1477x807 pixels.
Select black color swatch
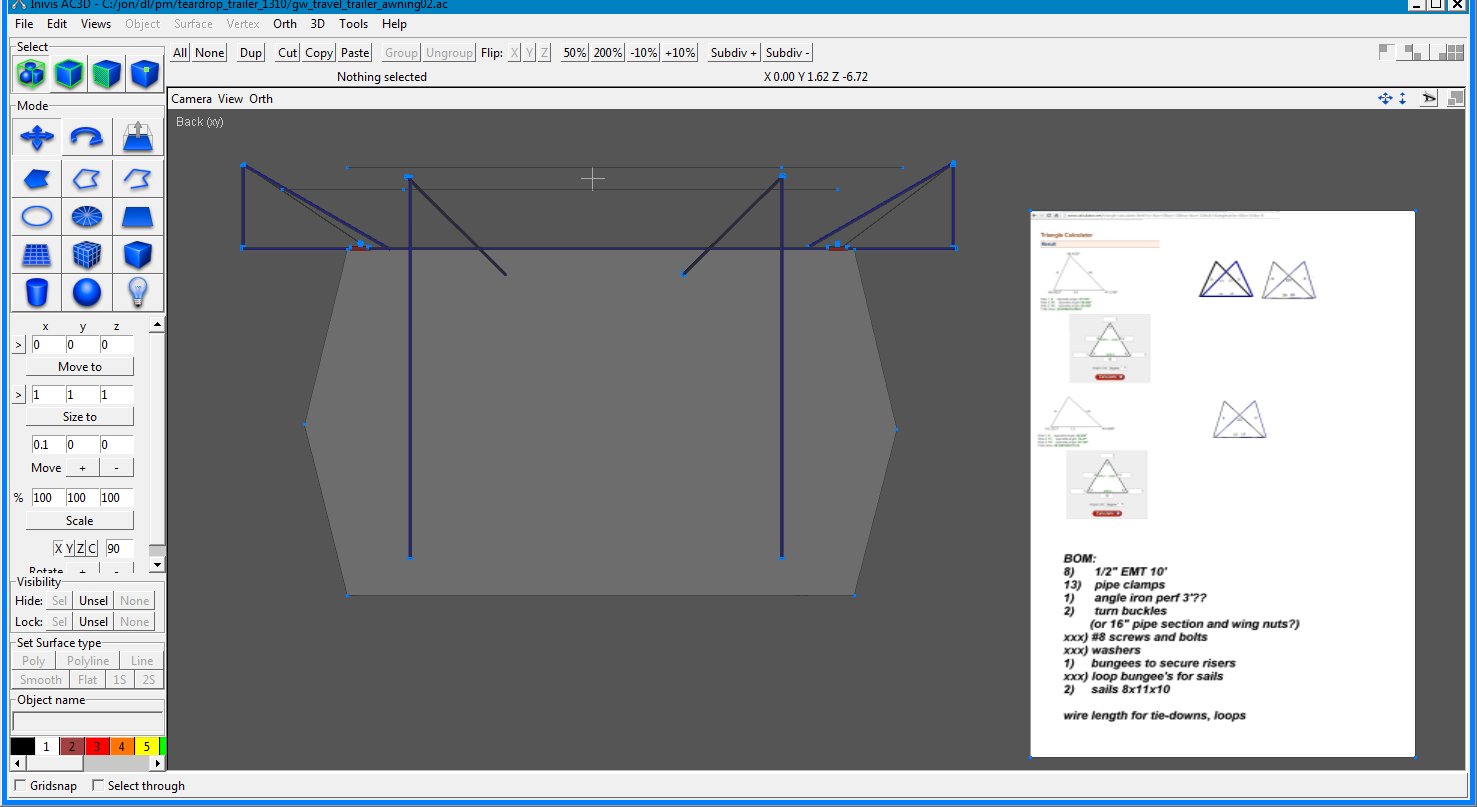[x=22, y=746]
